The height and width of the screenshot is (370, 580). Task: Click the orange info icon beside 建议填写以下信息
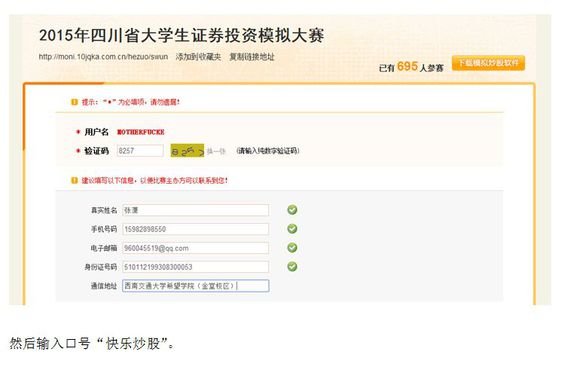[x=74, y=181]
